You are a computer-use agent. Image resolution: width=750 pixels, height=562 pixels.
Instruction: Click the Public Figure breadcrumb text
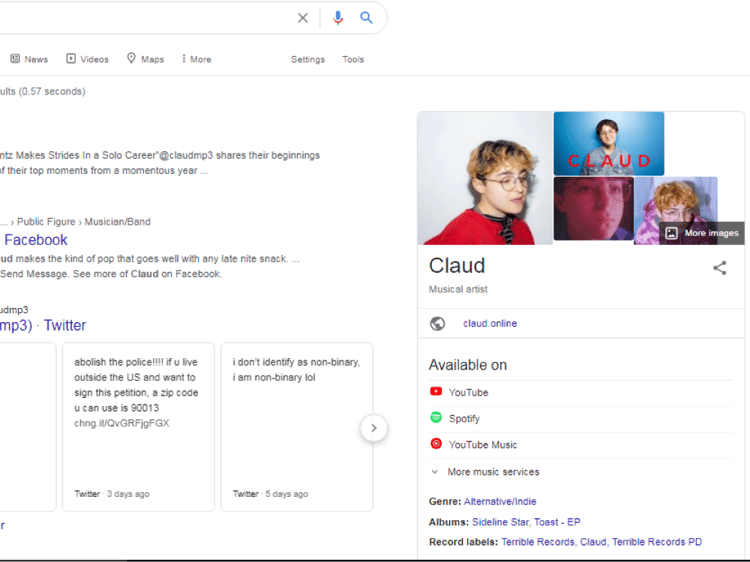click(x=46, y=222)
